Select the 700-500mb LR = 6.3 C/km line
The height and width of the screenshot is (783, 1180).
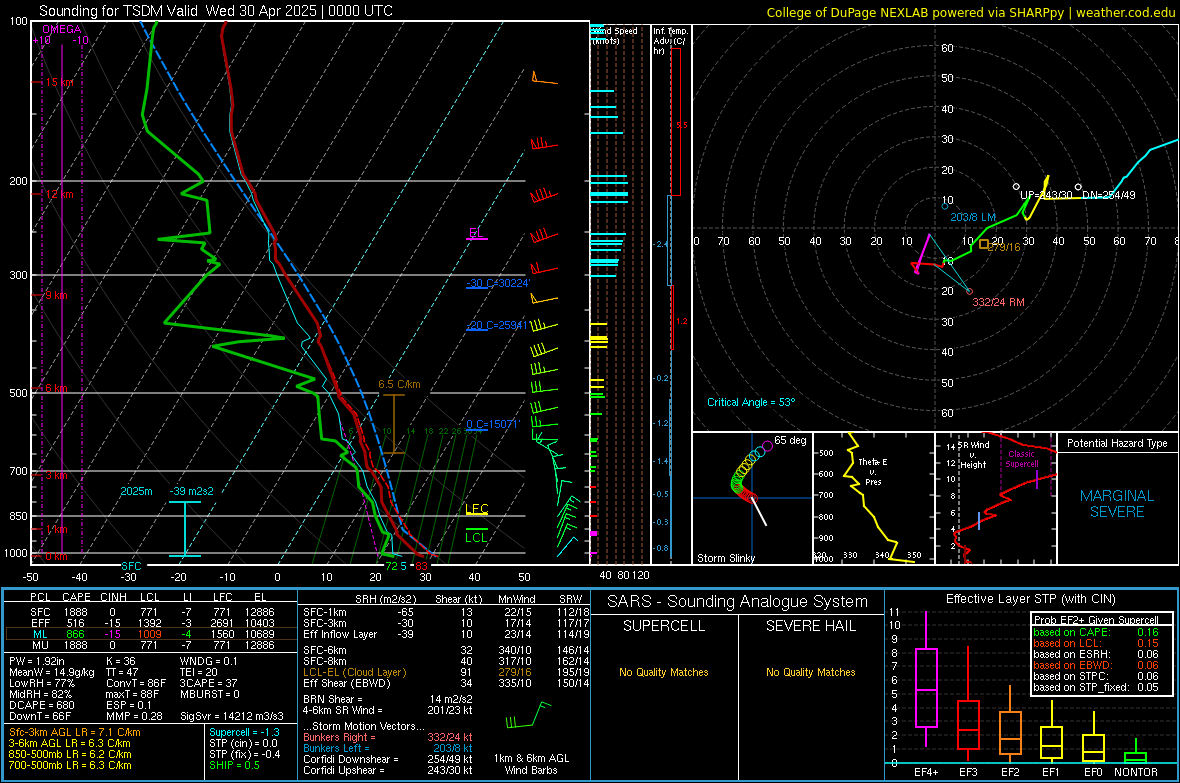click(70, 765)
